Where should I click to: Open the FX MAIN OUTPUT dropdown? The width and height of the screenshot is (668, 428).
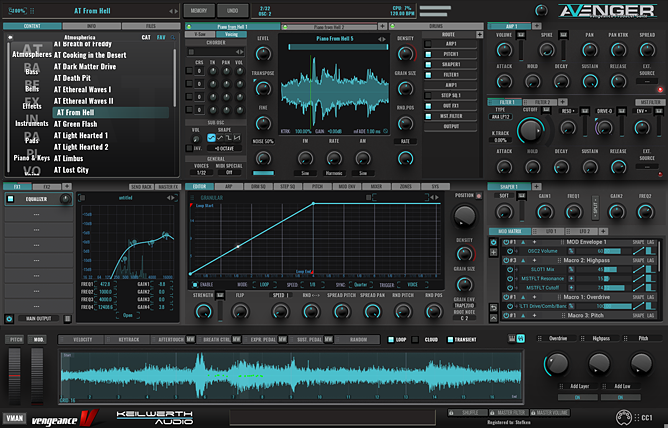point(38,319)
